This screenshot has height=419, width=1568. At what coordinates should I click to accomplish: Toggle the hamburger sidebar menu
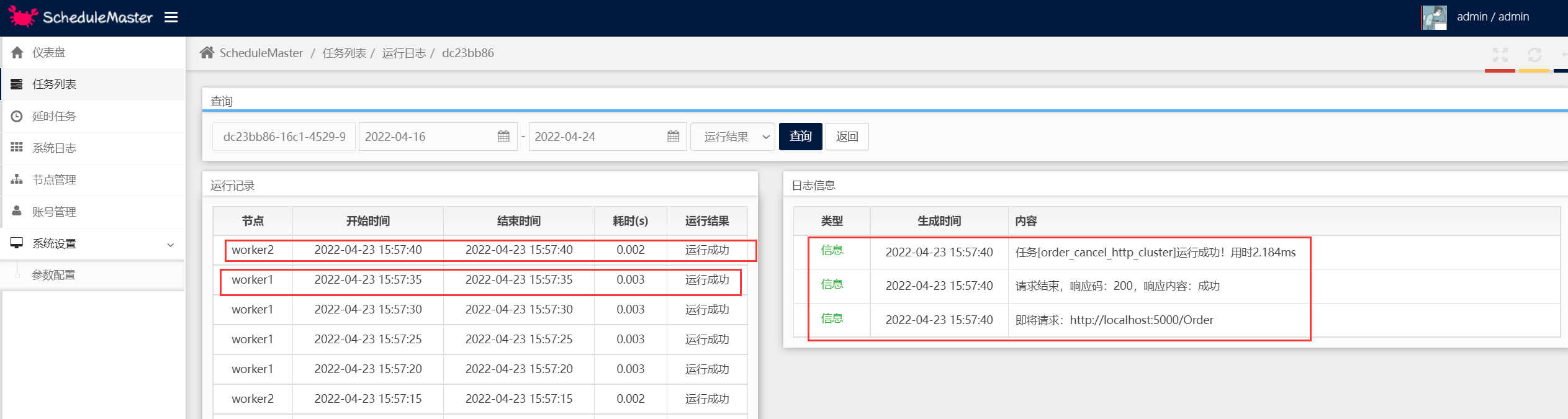(x=171, y=17)
